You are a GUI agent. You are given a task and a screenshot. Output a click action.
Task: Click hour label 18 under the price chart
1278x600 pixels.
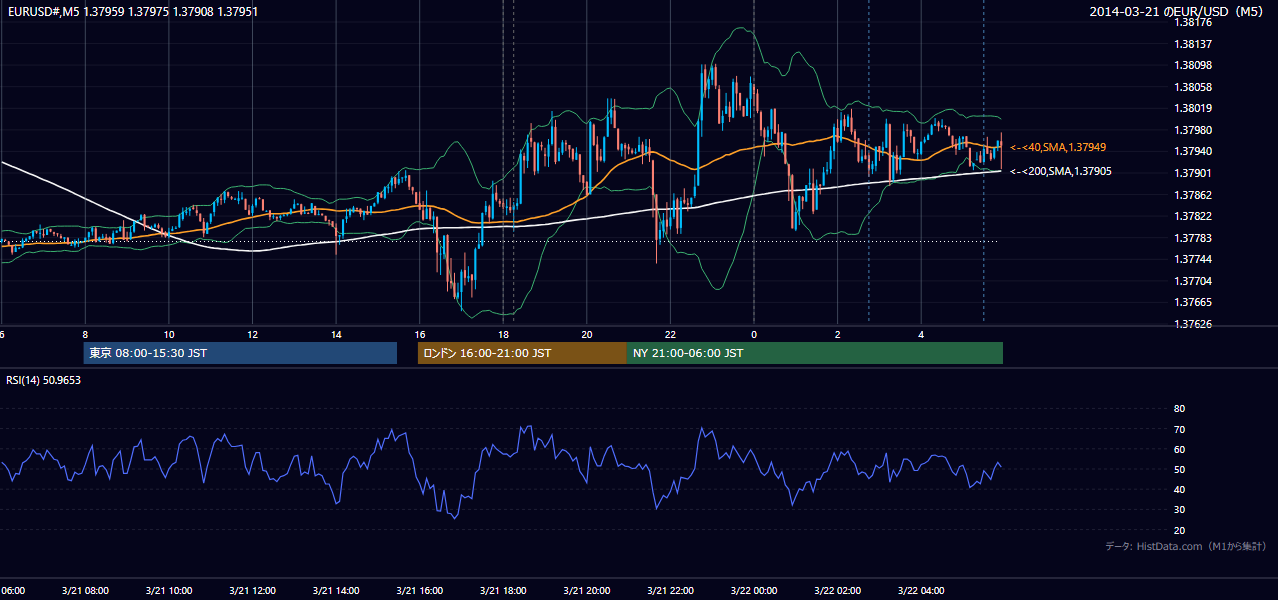pyautogui.click(x=504, y=334)
